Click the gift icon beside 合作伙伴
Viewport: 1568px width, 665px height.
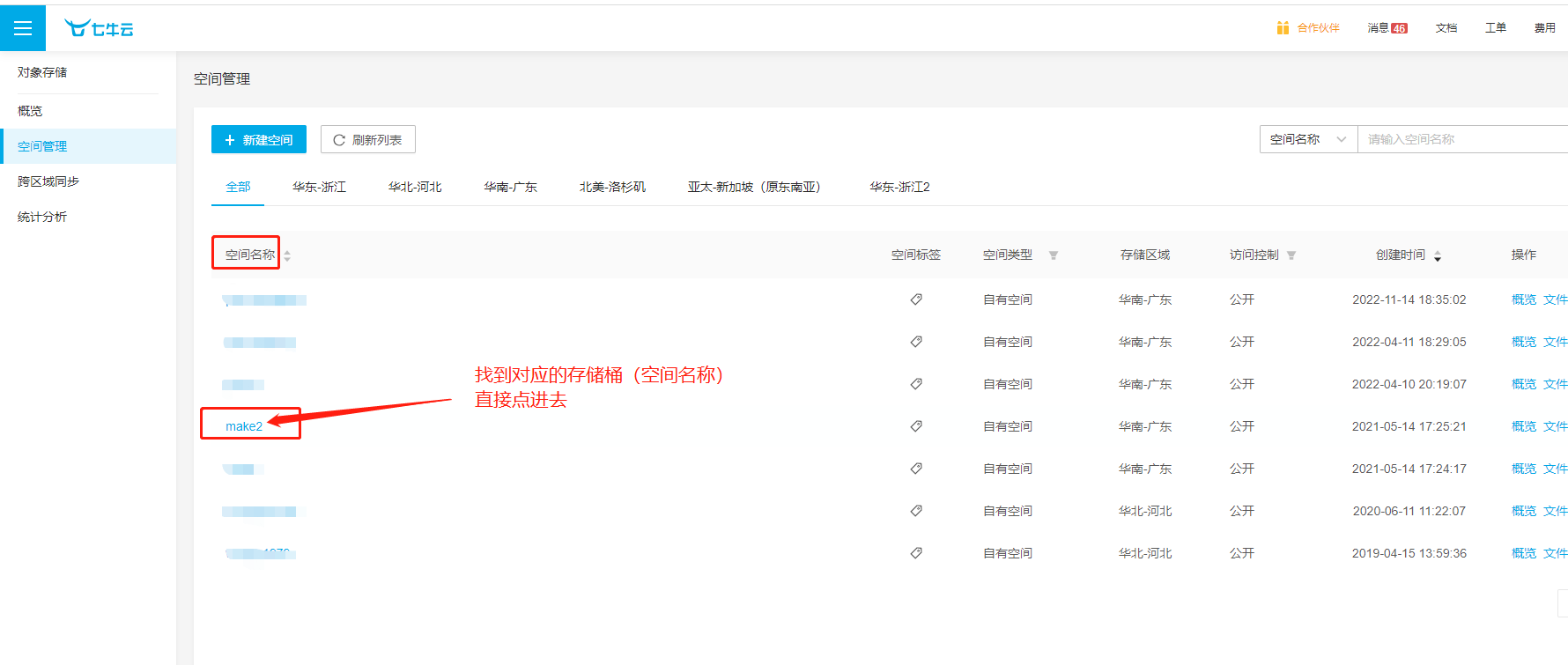coord(1283,27)
